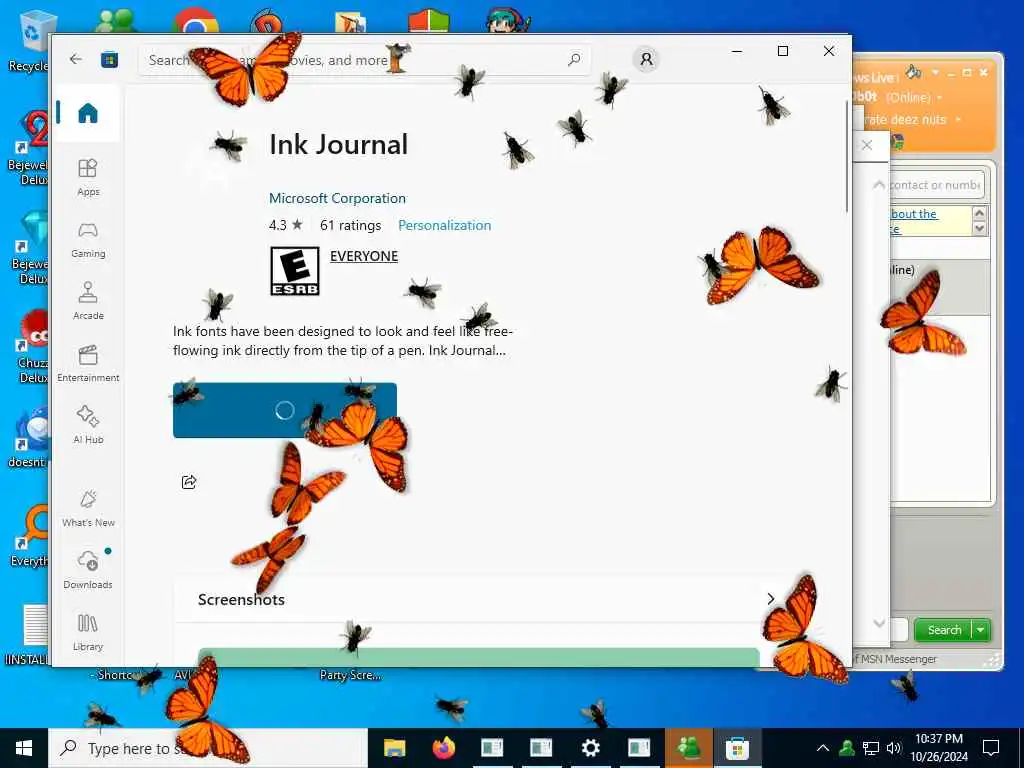The height and width of the screenshot is (768, 1024).
Task: Click the Ink Journal description text
Action: pos(342,341)
